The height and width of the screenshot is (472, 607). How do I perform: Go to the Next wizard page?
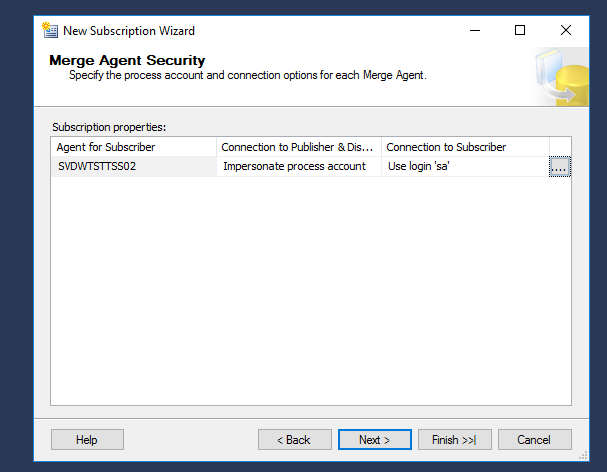(x=374, y=439)
